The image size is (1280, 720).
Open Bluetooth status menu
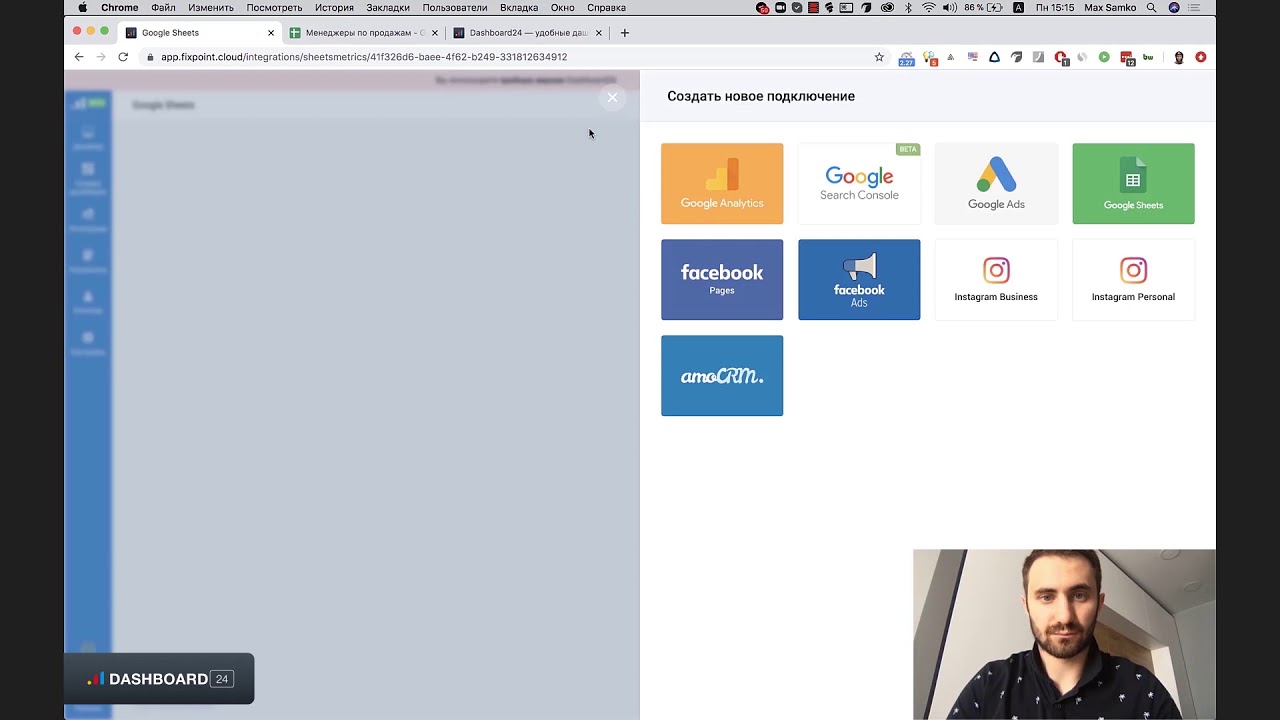(909, 7)
